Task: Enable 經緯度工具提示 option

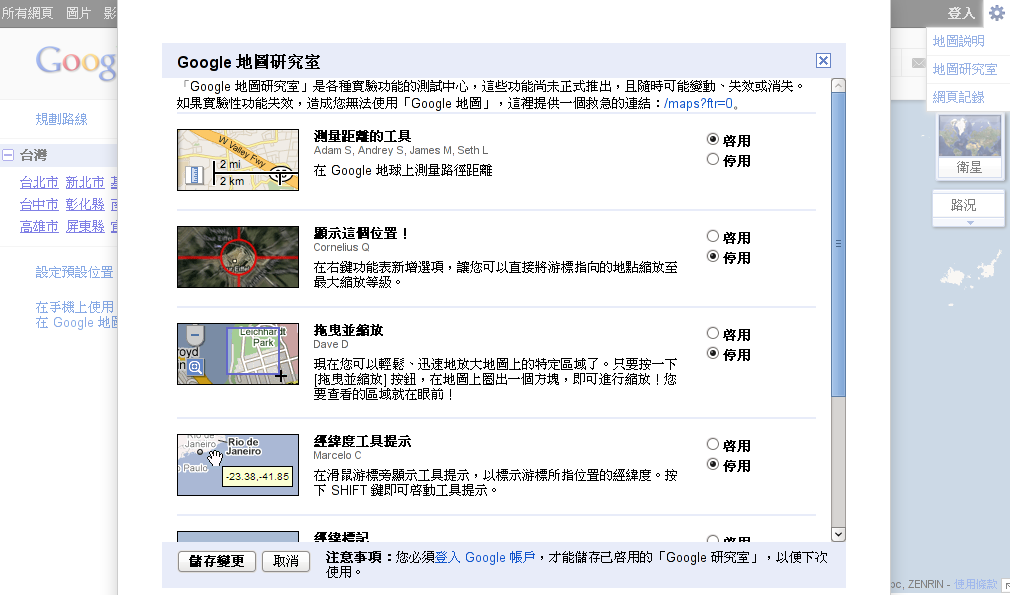Action: (713, 445)
